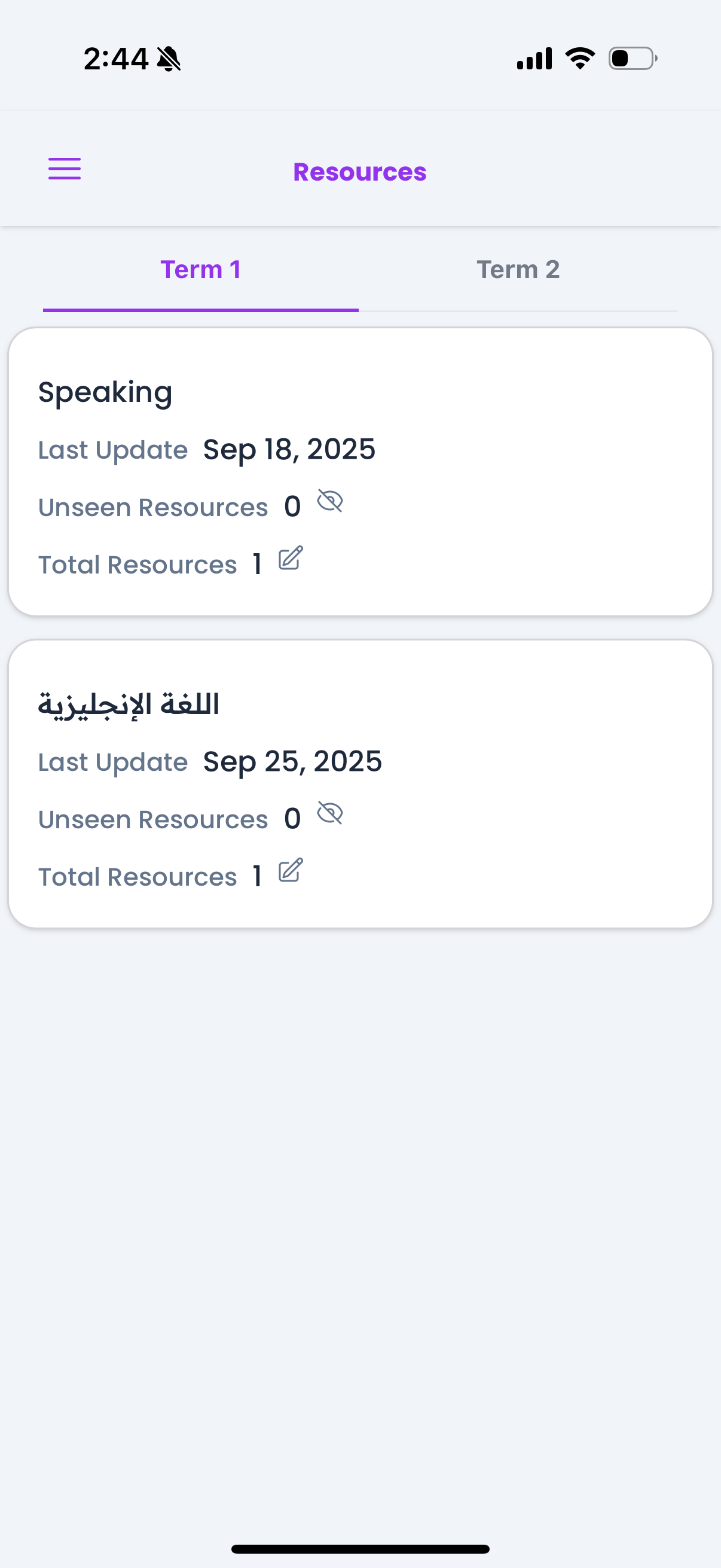721x1568 pixels.
Task: Tap the home indicator bar at bottom
Action: pos(360,1549)
